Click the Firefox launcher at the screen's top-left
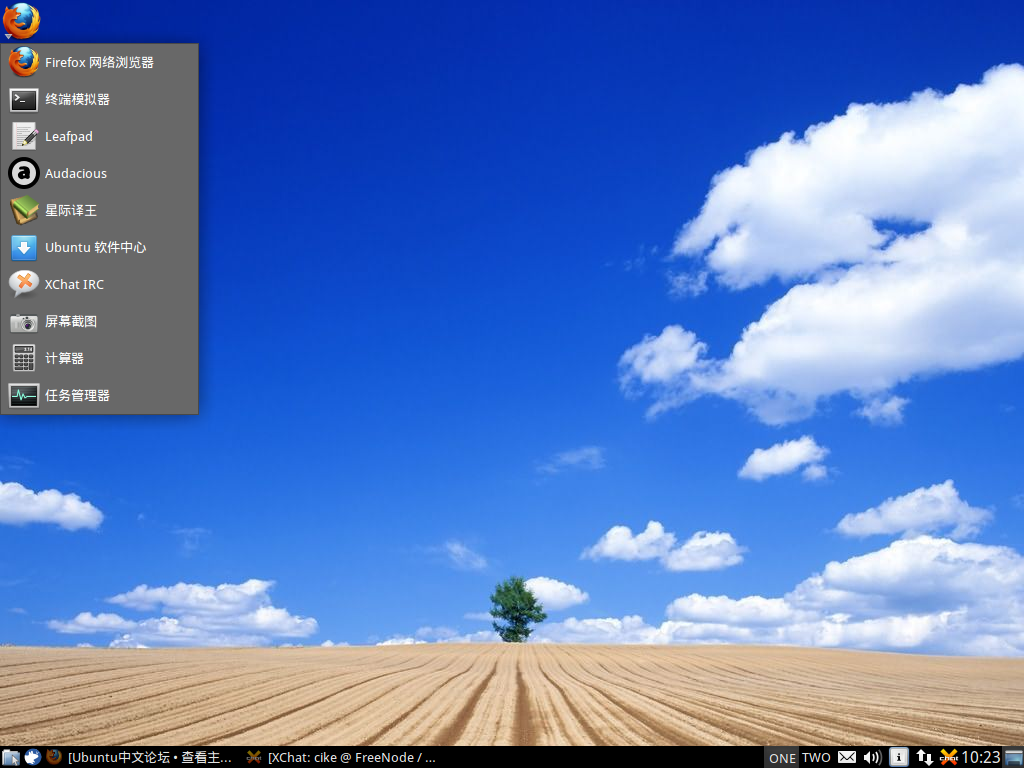The image size is (1024, 768). (21, 21)
